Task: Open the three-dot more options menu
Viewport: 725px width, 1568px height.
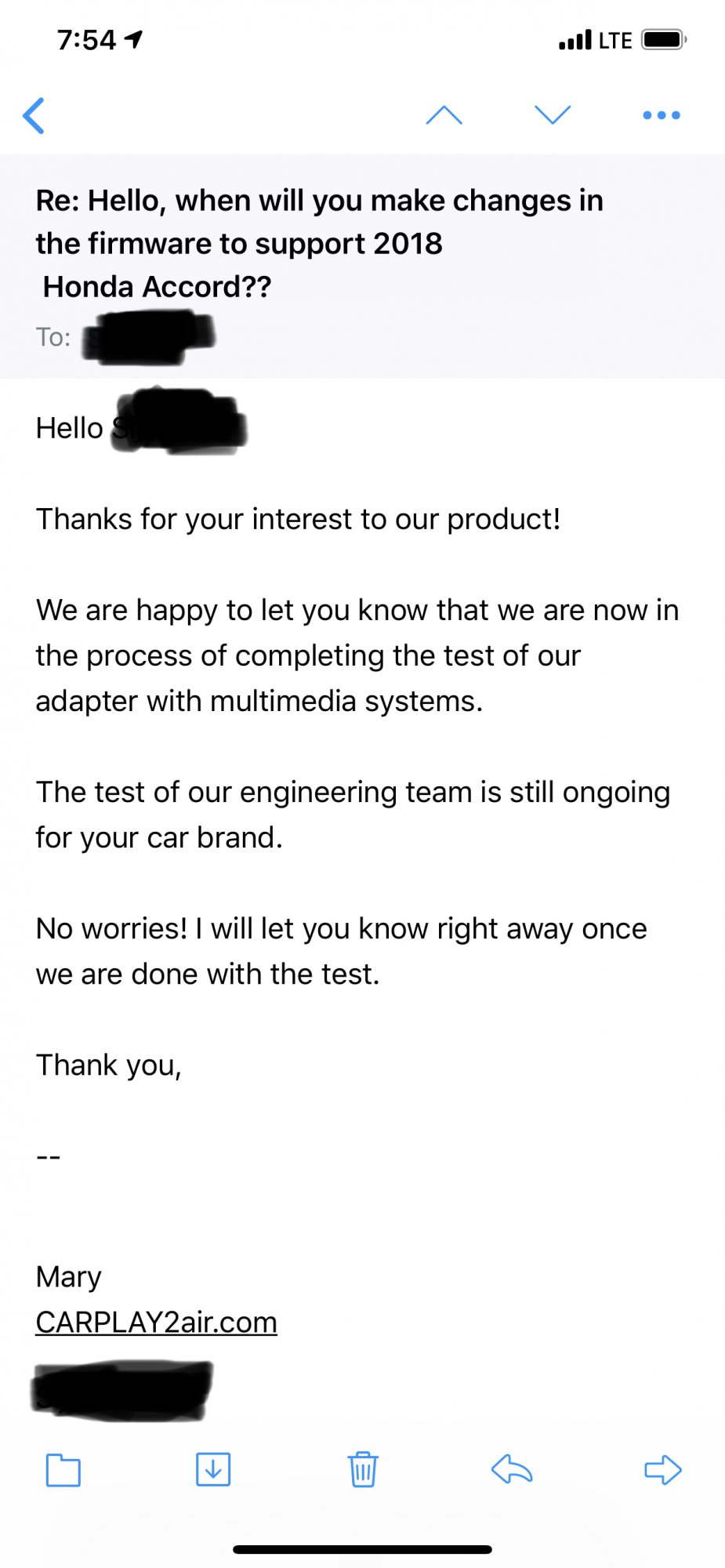Action: coord(662,115)
